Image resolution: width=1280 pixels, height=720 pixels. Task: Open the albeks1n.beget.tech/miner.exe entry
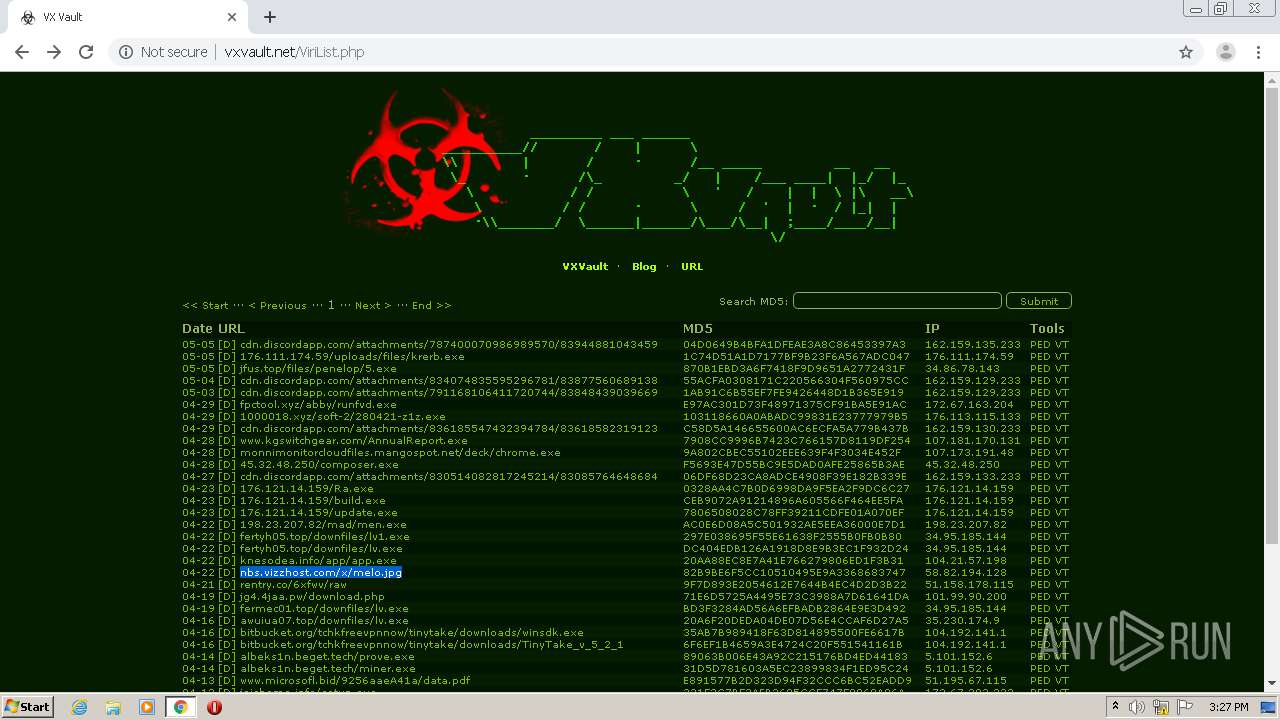(327, 669)
